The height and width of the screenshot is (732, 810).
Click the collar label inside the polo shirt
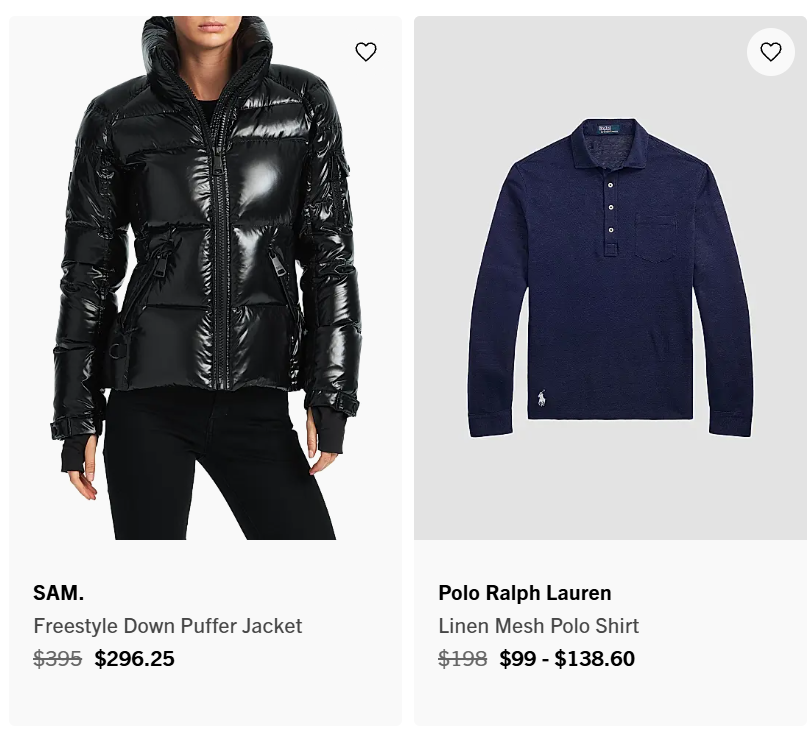pos(609,129)
